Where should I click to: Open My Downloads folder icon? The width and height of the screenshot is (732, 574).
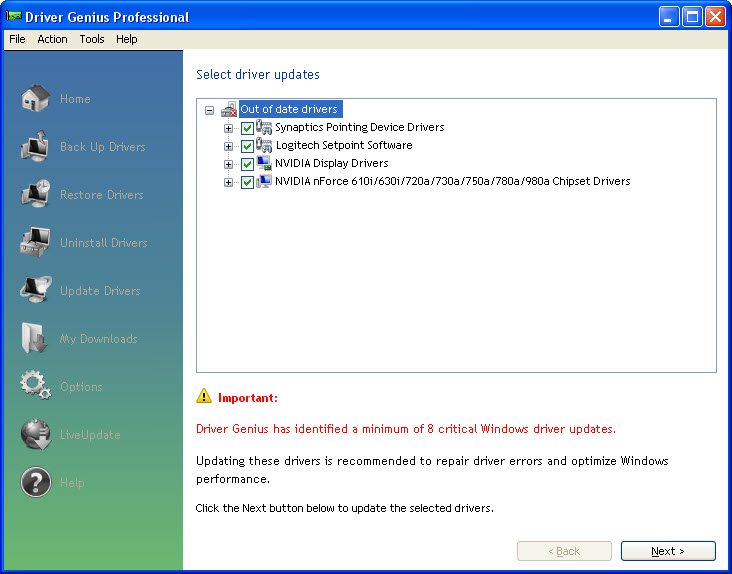coord(36,339)
